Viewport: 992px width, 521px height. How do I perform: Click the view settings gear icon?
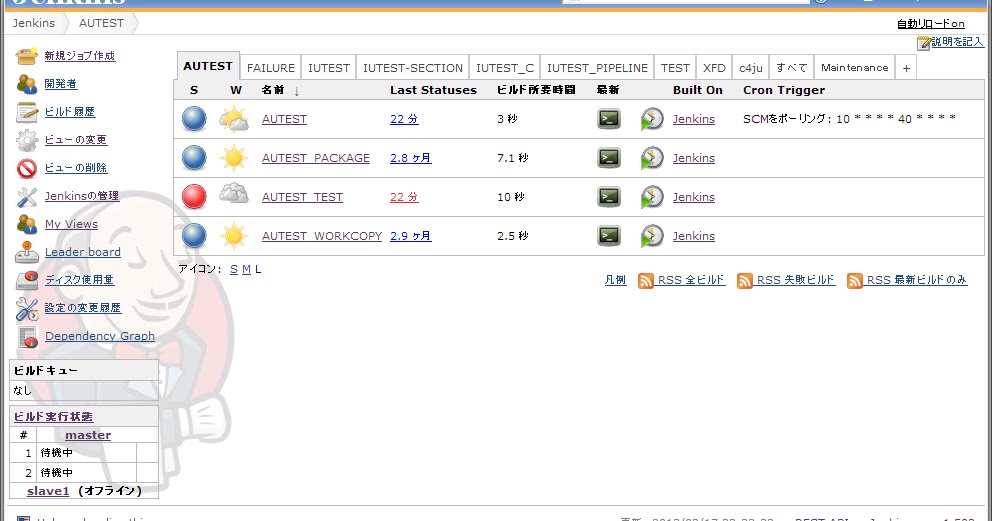coord(27,140)
